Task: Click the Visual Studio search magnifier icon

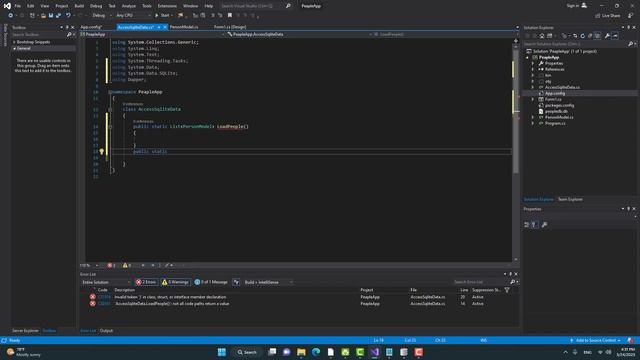Action: [288, 6]
